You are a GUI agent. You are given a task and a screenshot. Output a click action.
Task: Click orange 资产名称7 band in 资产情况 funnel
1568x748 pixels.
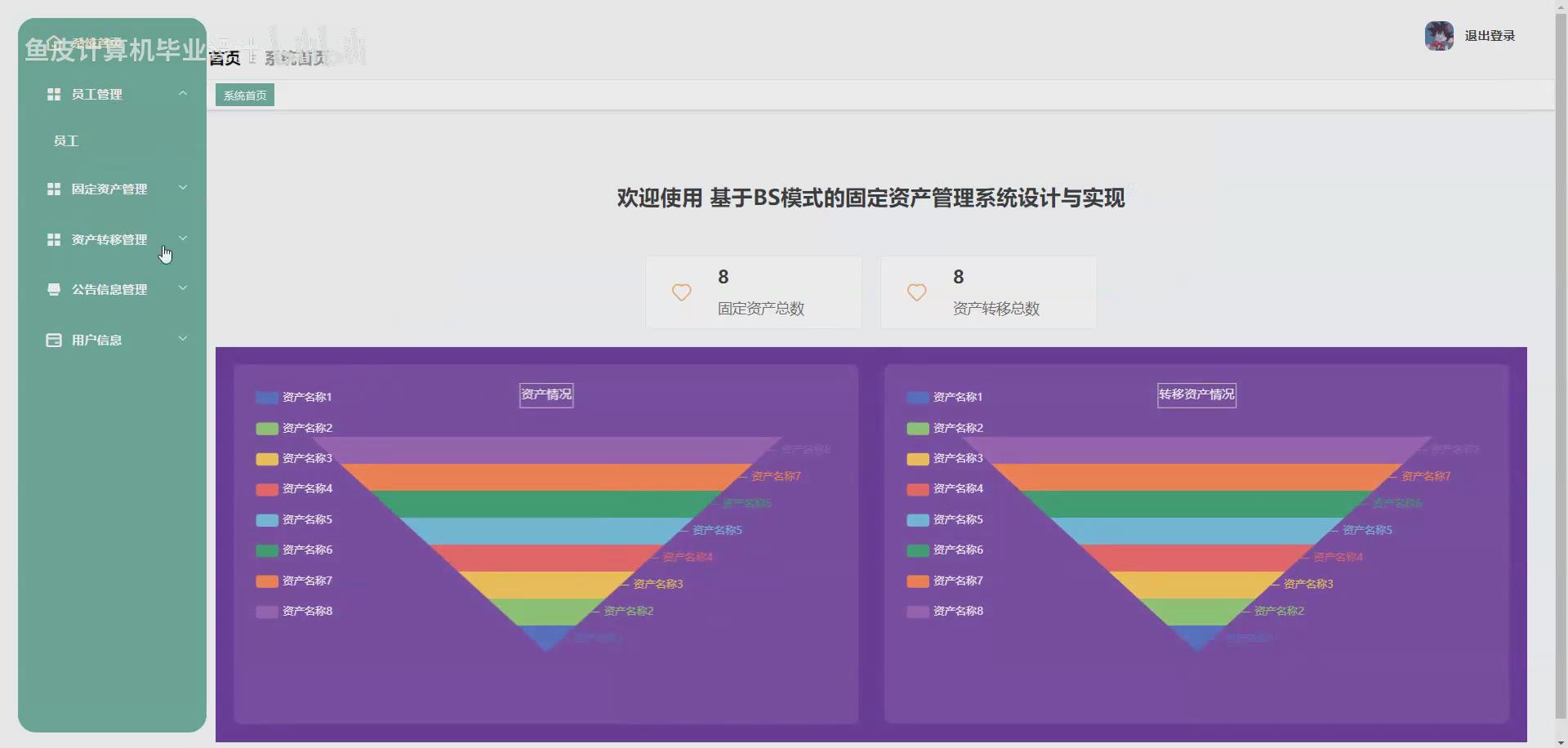pyautogui.click(x=546, y=478)
